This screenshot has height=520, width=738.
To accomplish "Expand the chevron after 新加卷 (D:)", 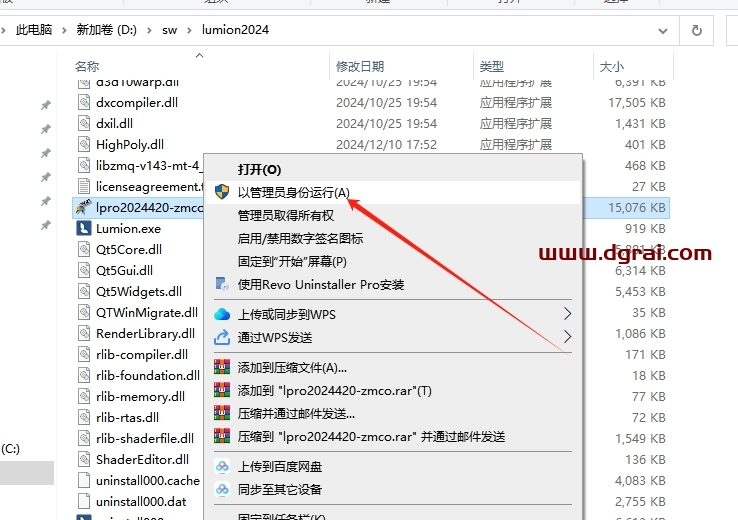I will tap(149, 31).
